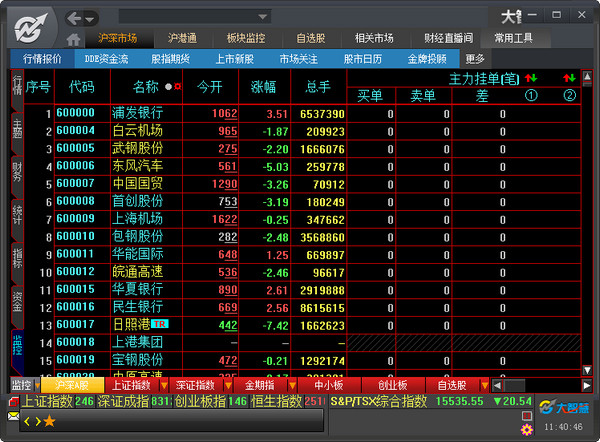This screenshot has width=600, height=442.
Task: Go back with the left arrow button
Action: (x=75, y=18)
